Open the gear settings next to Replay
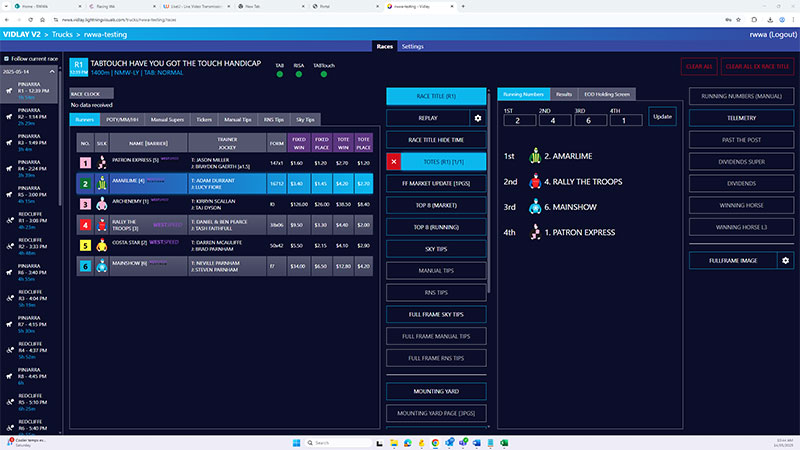Image resolution: width=800 pixels, height=450 pixels. 477,118
